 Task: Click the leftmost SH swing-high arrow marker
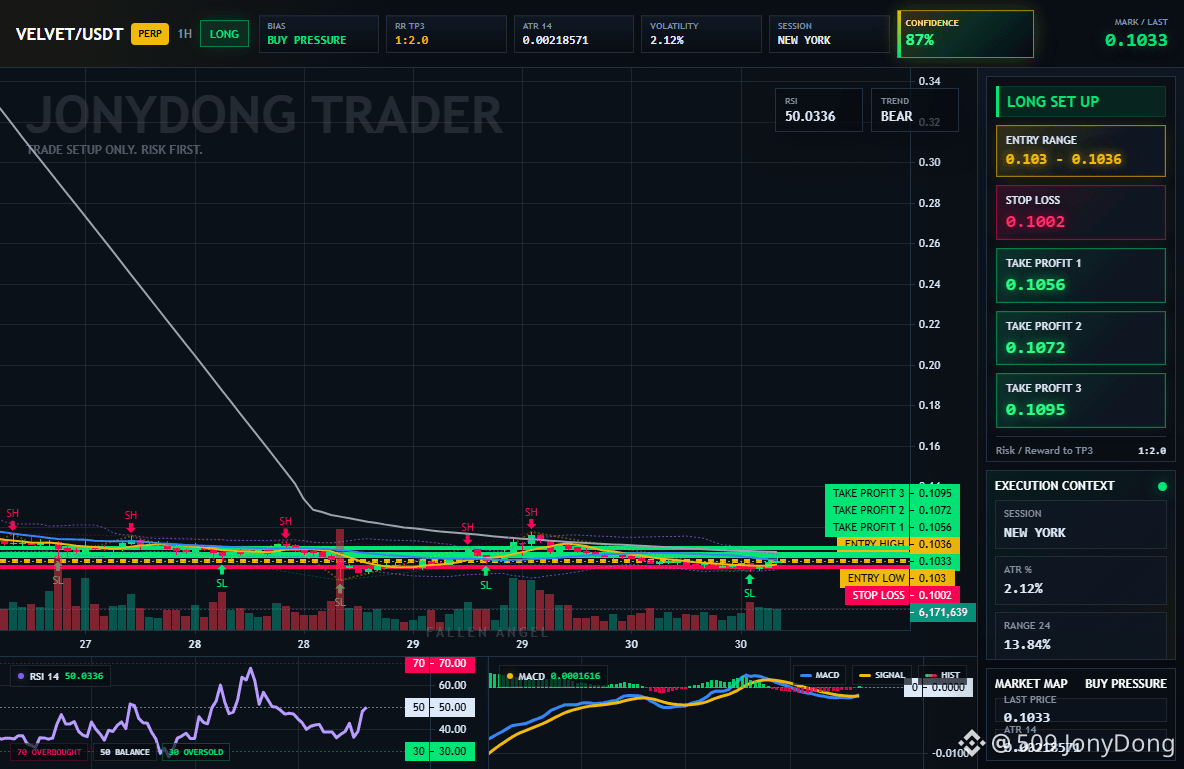coord(13,526)
